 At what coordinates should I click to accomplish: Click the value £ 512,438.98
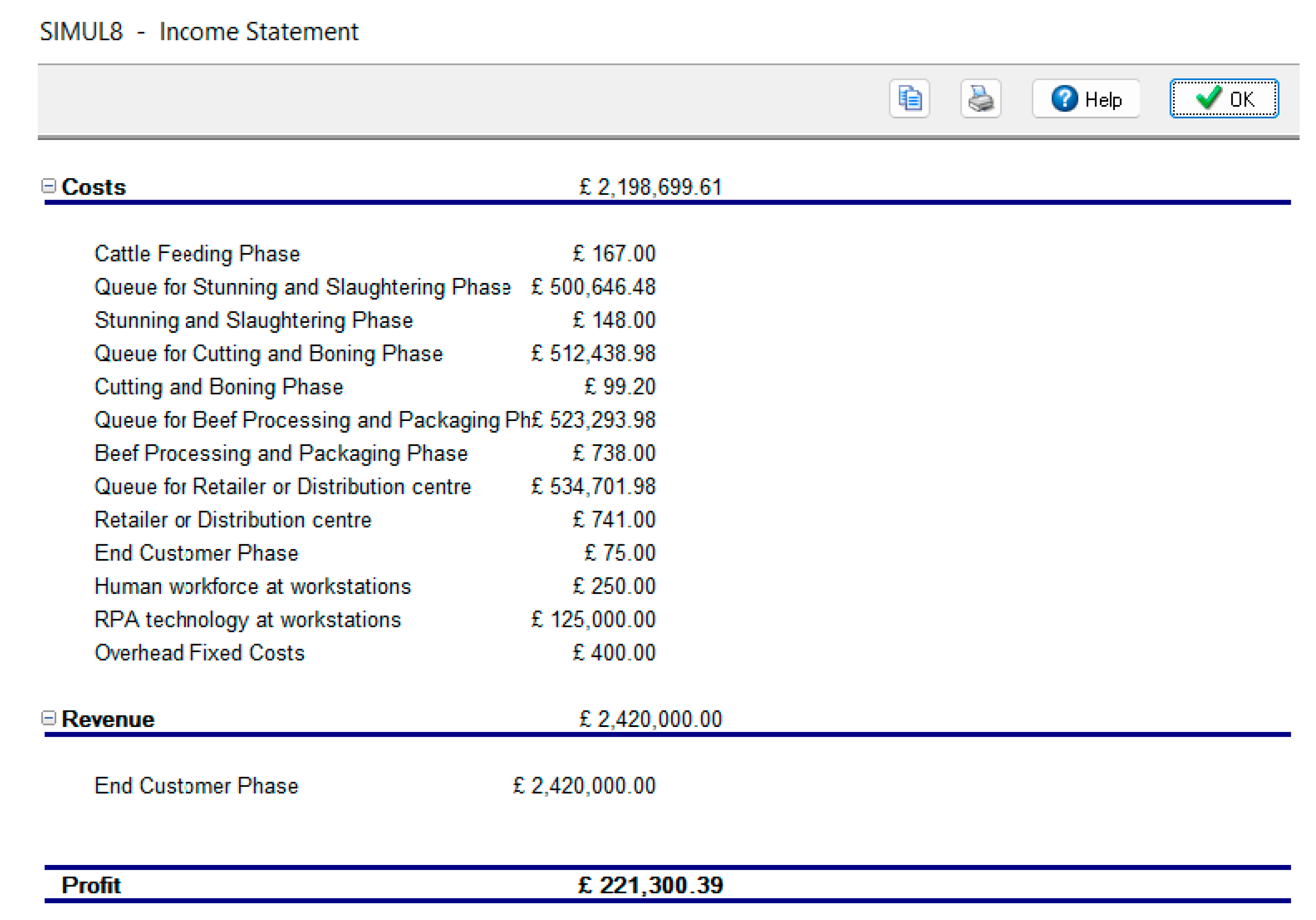(x=593, y=353)
